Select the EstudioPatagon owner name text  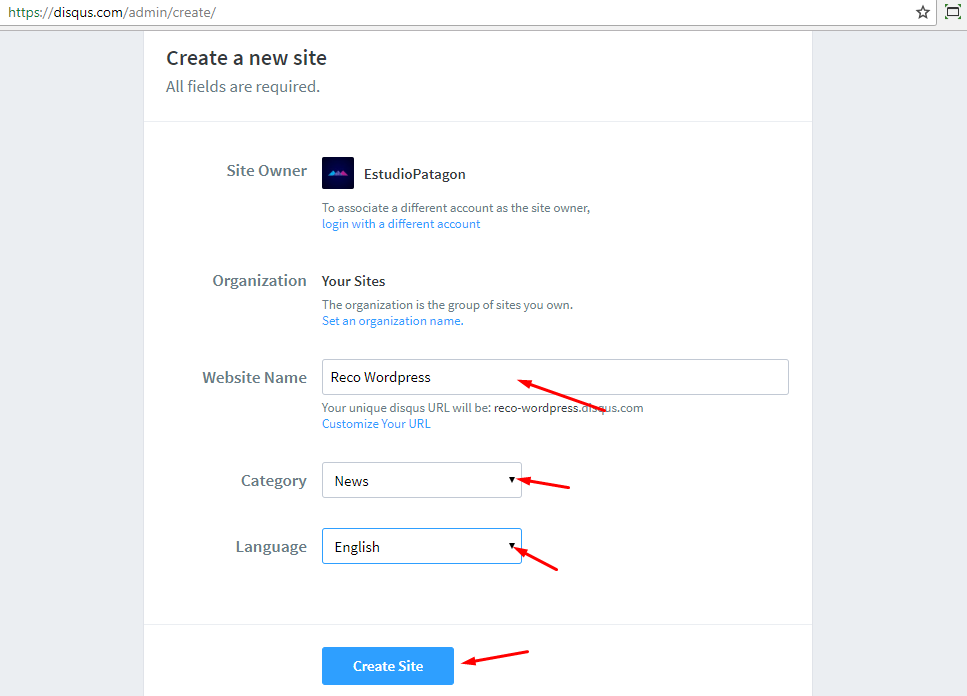click(x=414, y=174)
